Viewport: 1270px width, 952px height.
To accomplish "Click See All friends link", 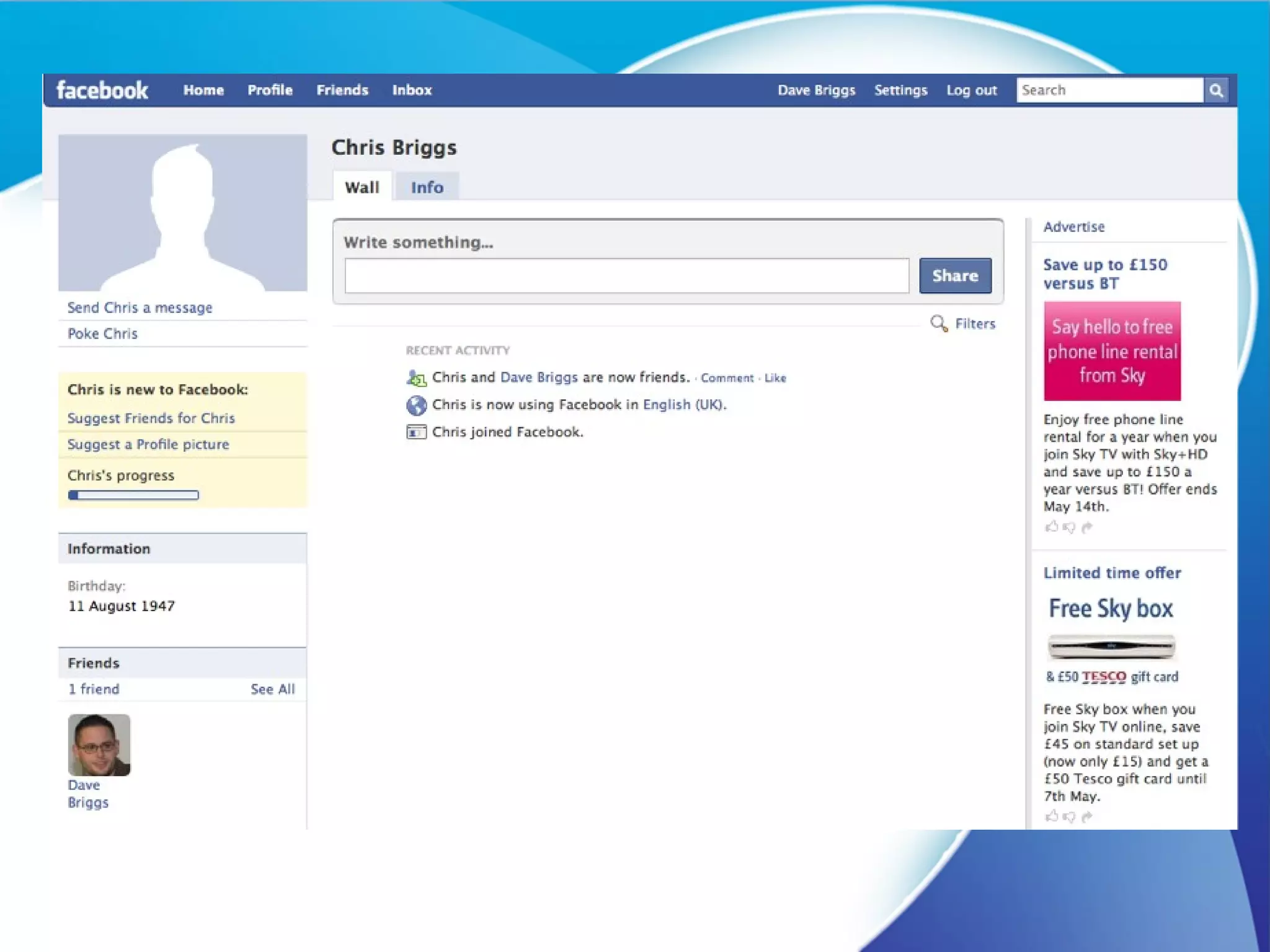I will (x=272, y=689).
